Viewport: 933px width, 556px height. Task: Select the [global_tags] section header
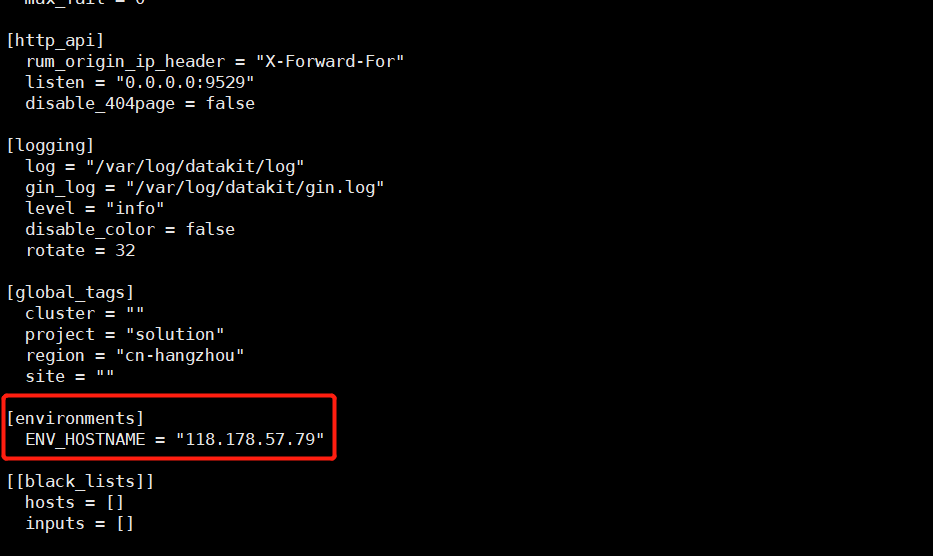pos(70,292)
